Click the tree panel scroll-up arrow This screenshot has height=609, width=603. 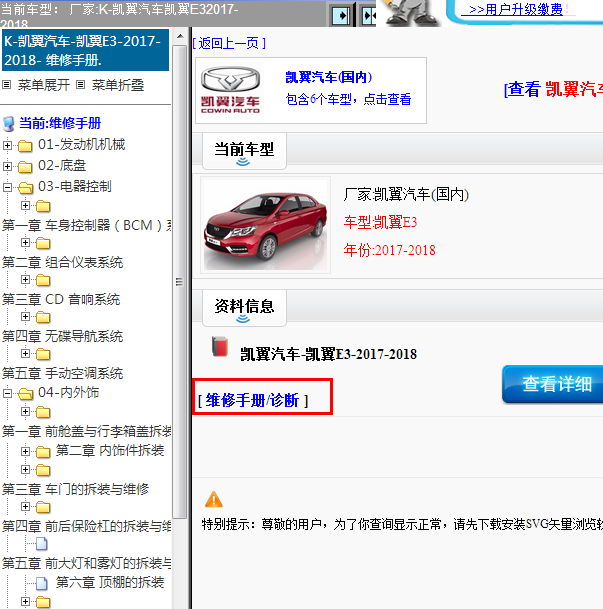coord(180,37)
